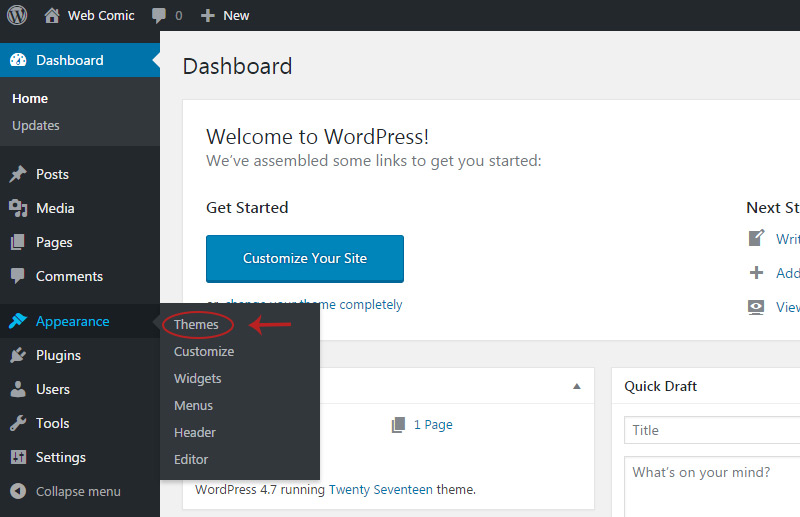This screenshot has width=800, height=517.
Task: Open Updates under Dashboard
Action: [x=36, y=126]
